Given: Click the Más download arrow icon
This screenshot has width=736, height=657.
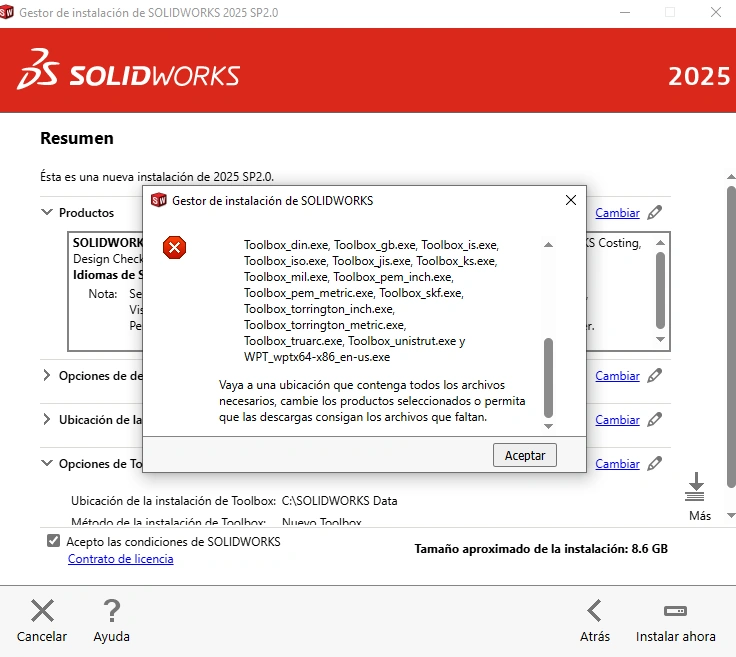Looking at the screenshot, I should coord(695,487).
